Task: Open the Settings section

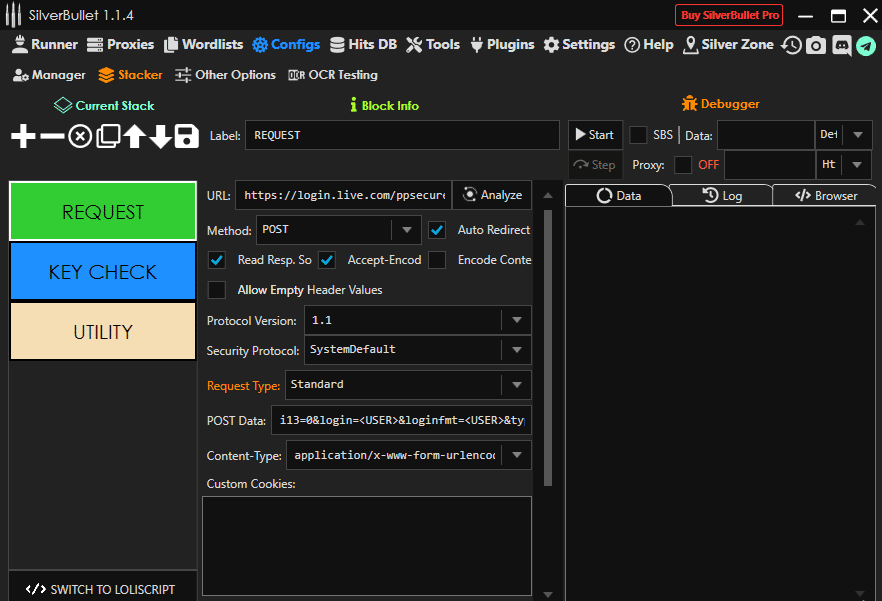Action: pos(579,44)
